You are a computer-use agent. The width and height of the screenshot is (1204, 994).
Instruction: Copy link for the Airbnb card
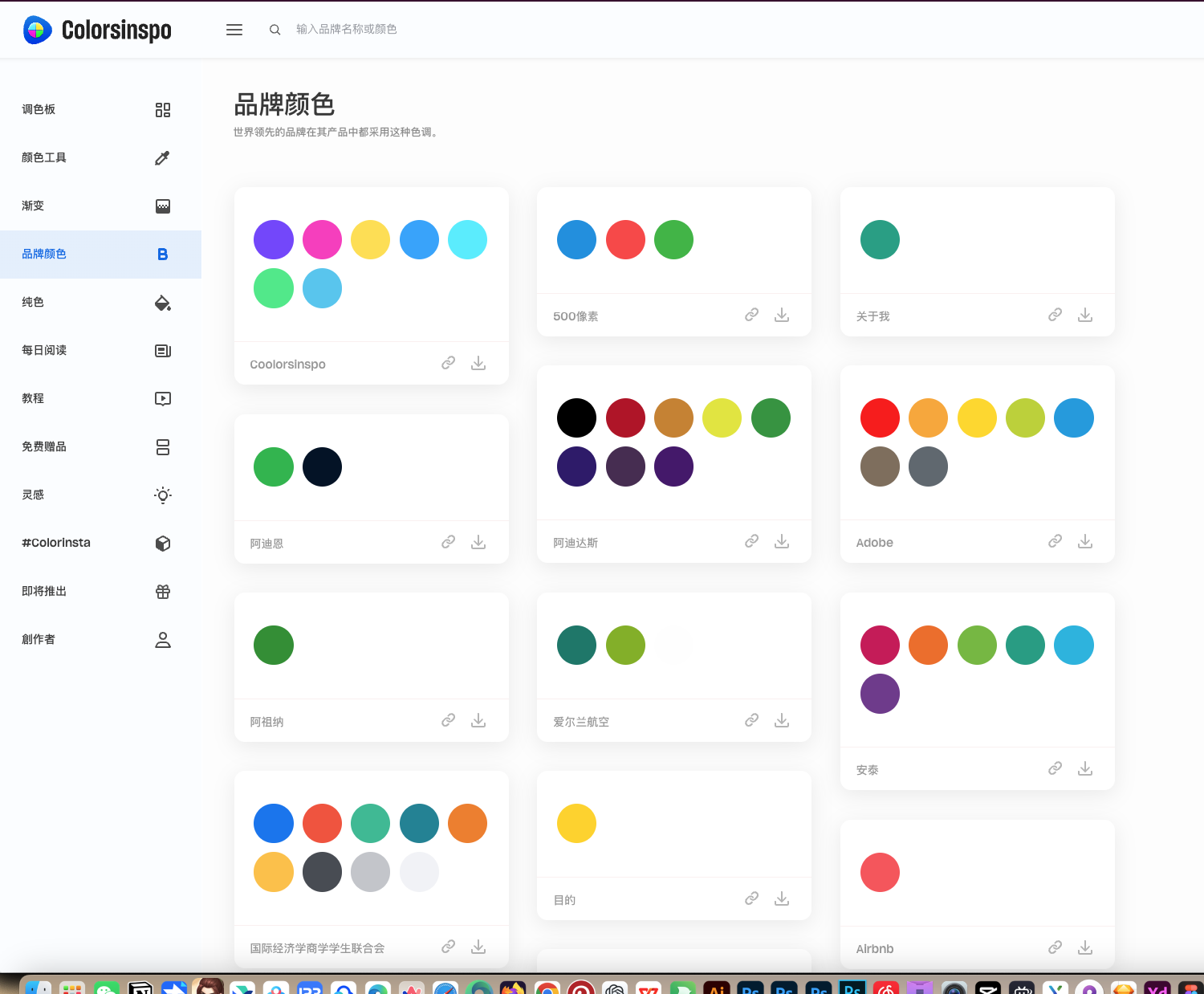point(1055,947)
